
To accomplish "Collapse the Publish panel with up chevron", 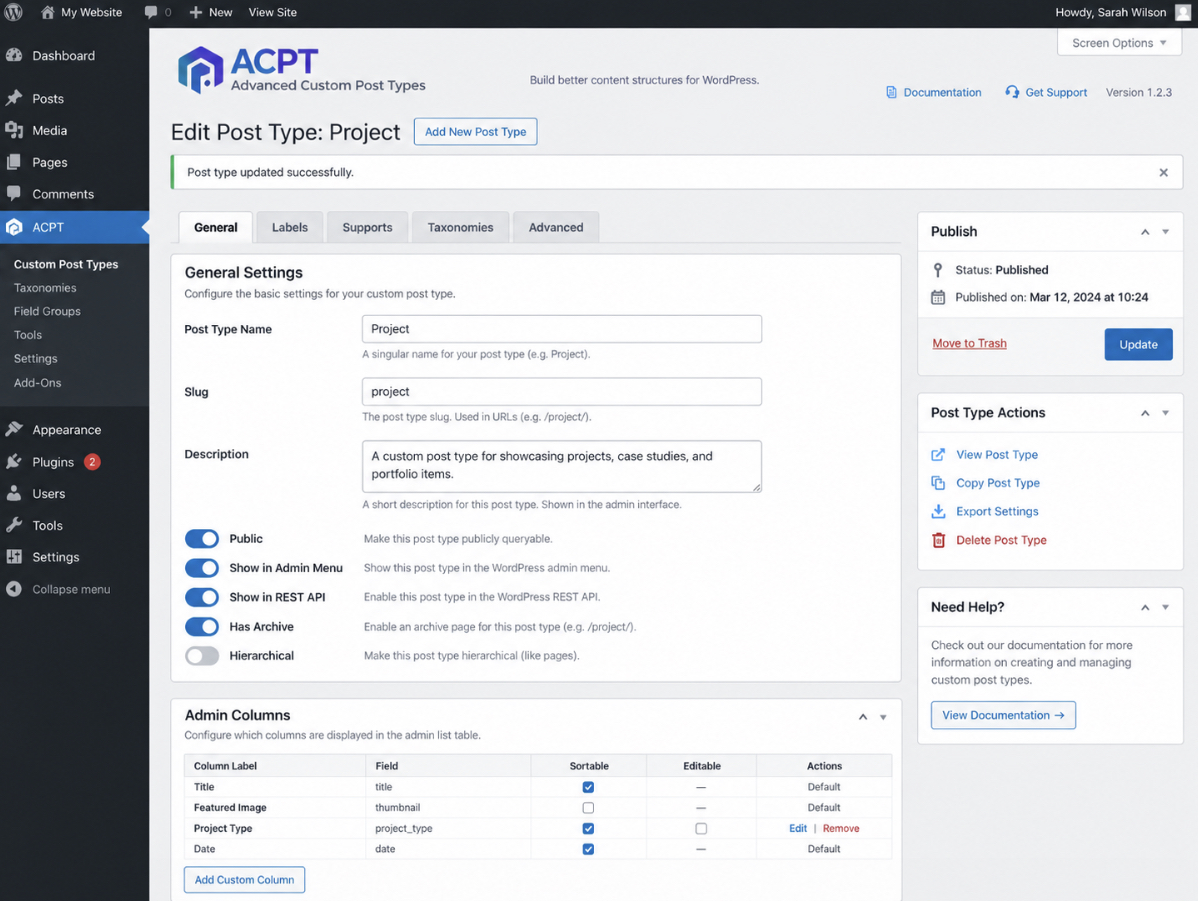I will coord(1145,232).
